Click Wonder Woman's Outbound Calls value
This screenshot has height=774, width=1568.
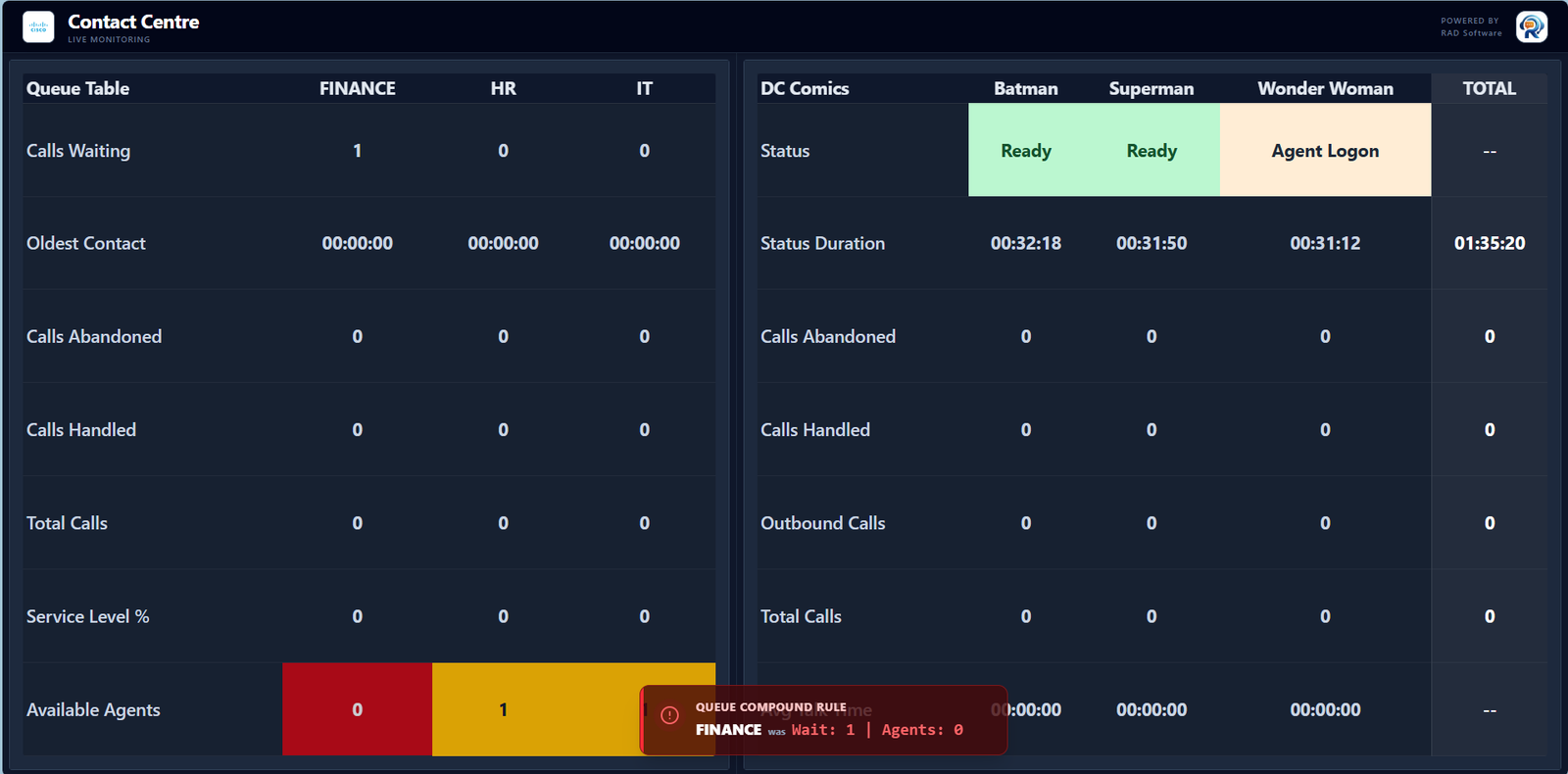[1325, 523]
